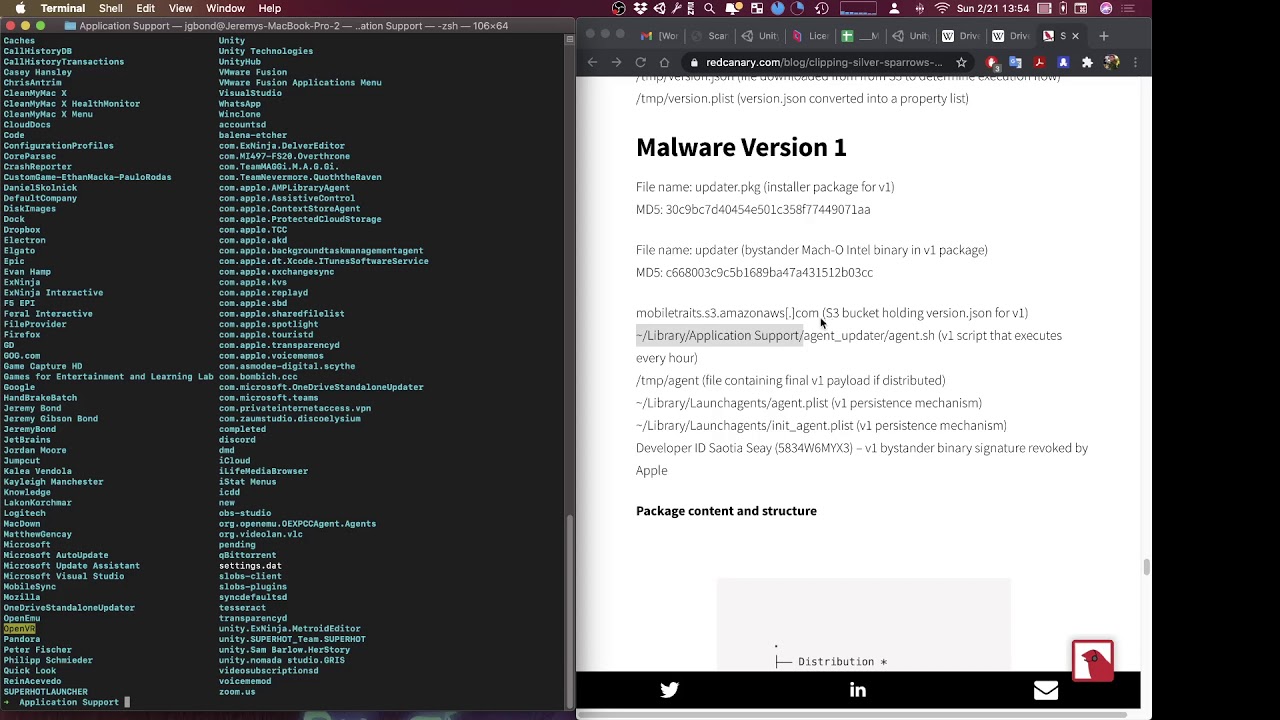Open the Chrome profile avatar
Viewport: 1280px width, 720px height.
(1111, 62)
